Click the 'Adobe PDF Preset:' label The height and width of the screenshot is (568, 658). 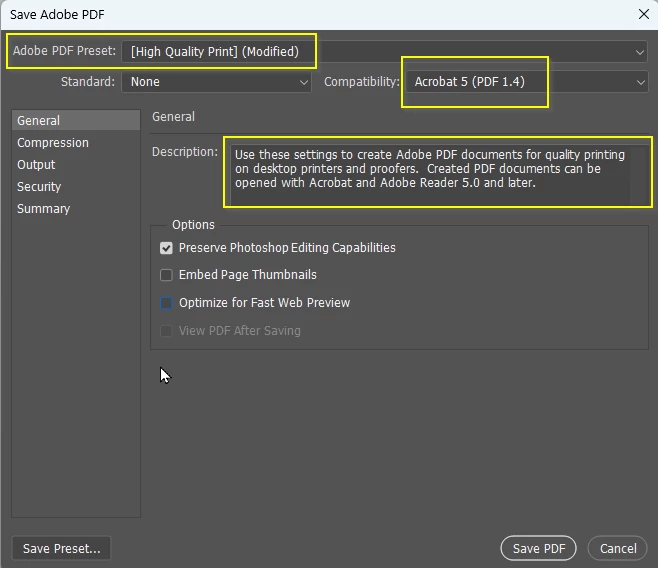click(x=64, y=51)
